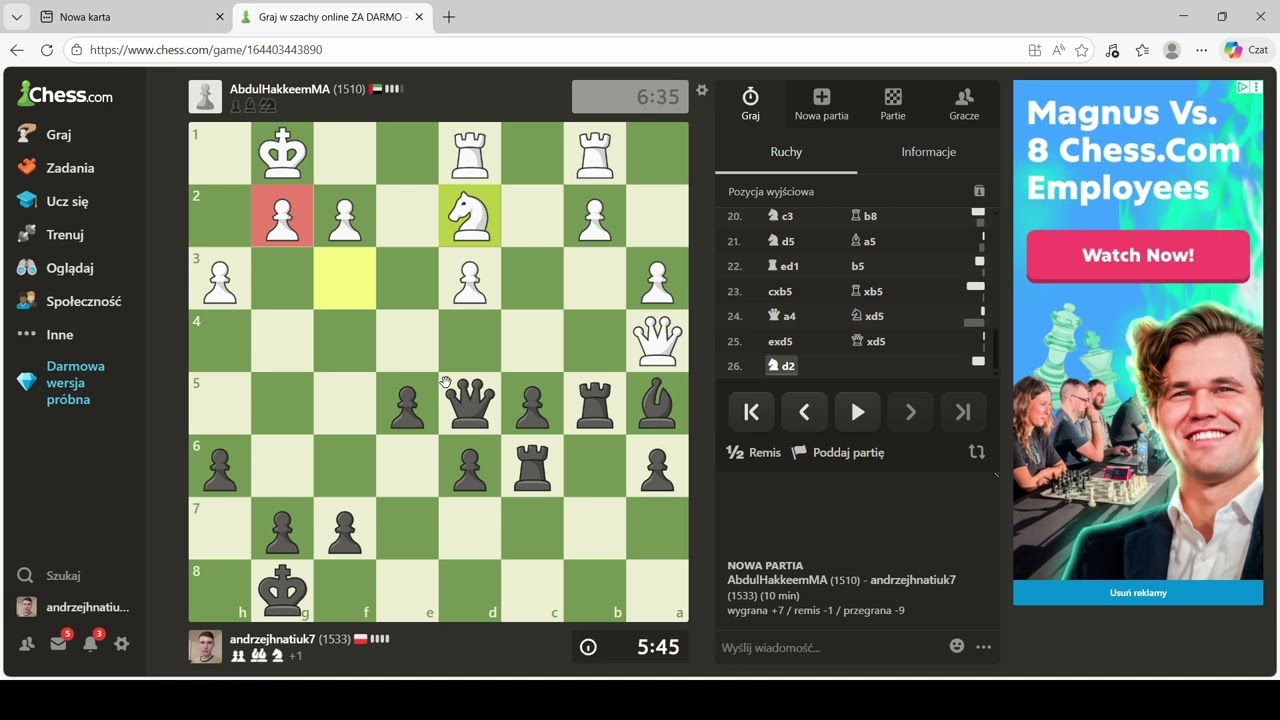1280x720 pixels.
Task: Open the Nowa partia tab
Action: (821, 104)
